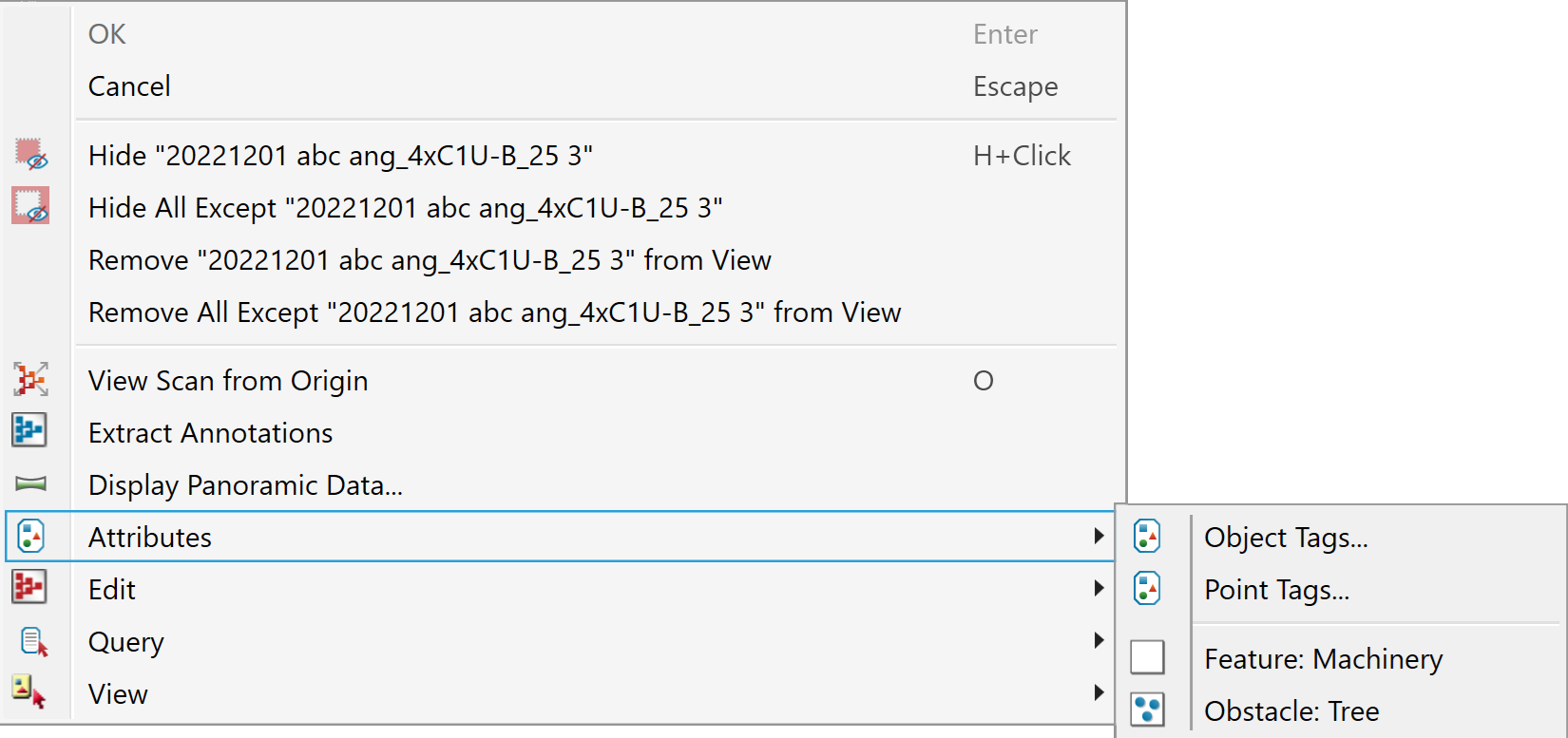Expand the View submenu arrow
This screenshot has width=1568, height=738.
pyautogui.click(x=1099, y=693)
